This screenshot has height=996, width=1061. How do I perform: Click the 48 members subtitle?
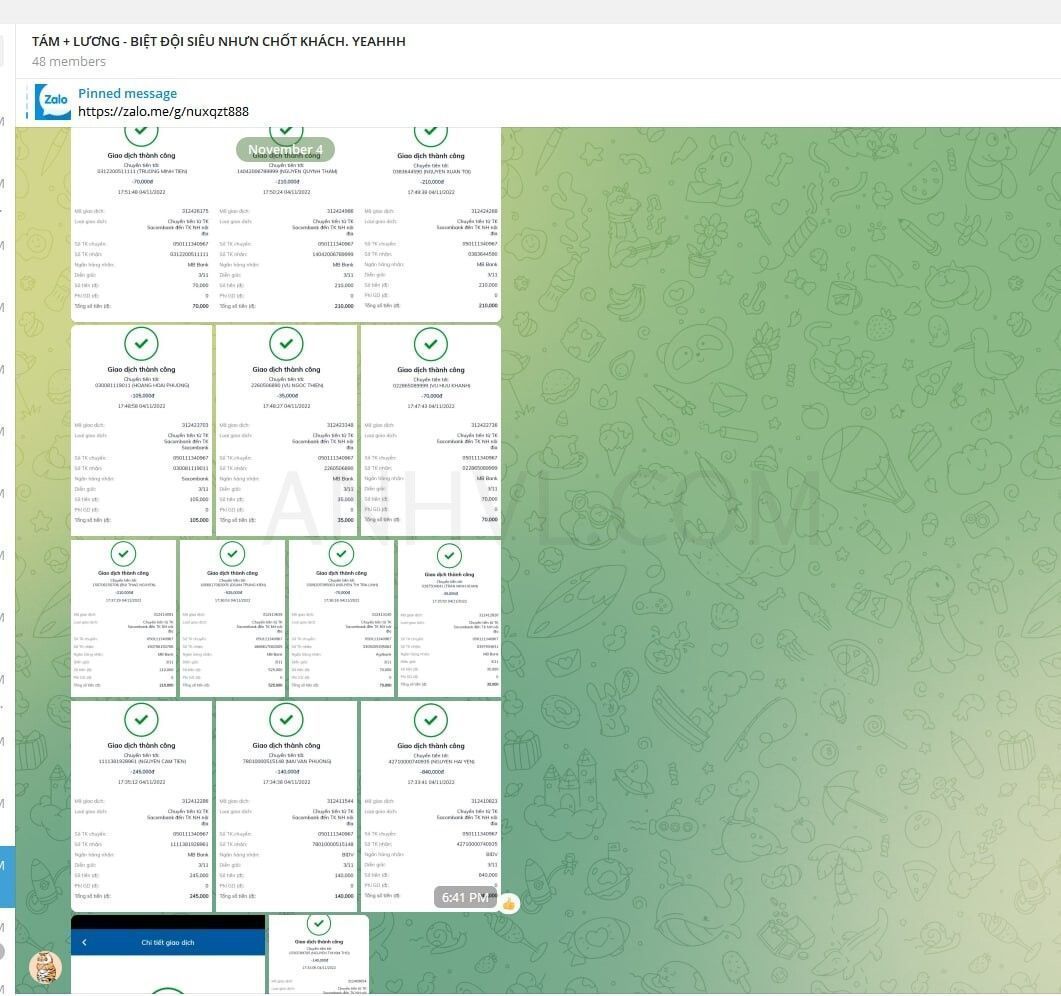click(x=69, y=62)
